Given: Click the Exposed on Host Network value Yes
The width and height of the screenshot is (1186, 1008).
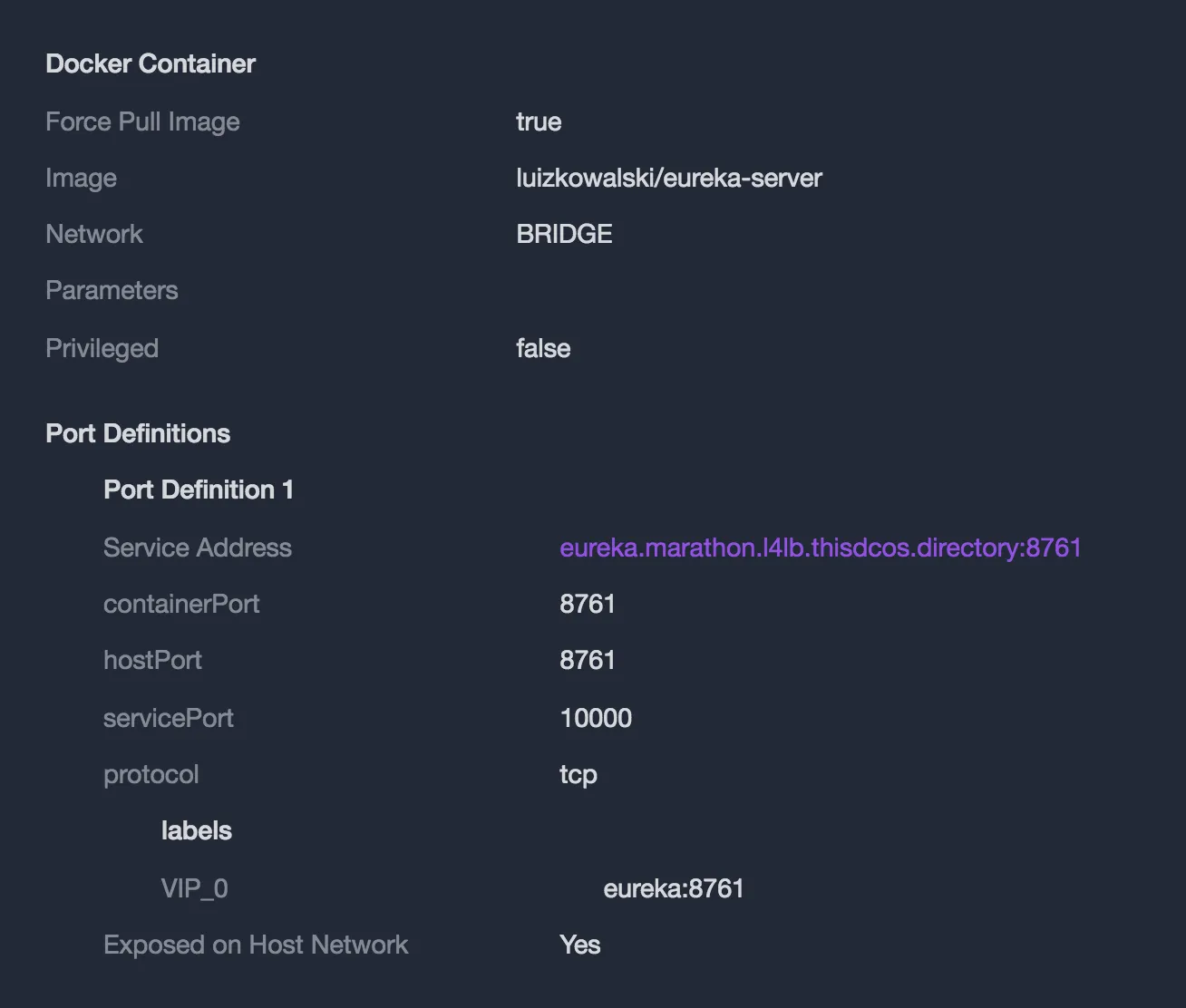Looking at the screenshot, I should click(x=580, y=945).
